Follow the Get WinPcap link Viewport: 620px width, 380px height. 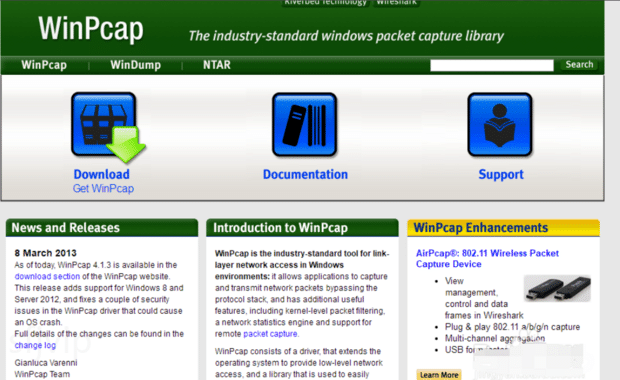[103, 188]
